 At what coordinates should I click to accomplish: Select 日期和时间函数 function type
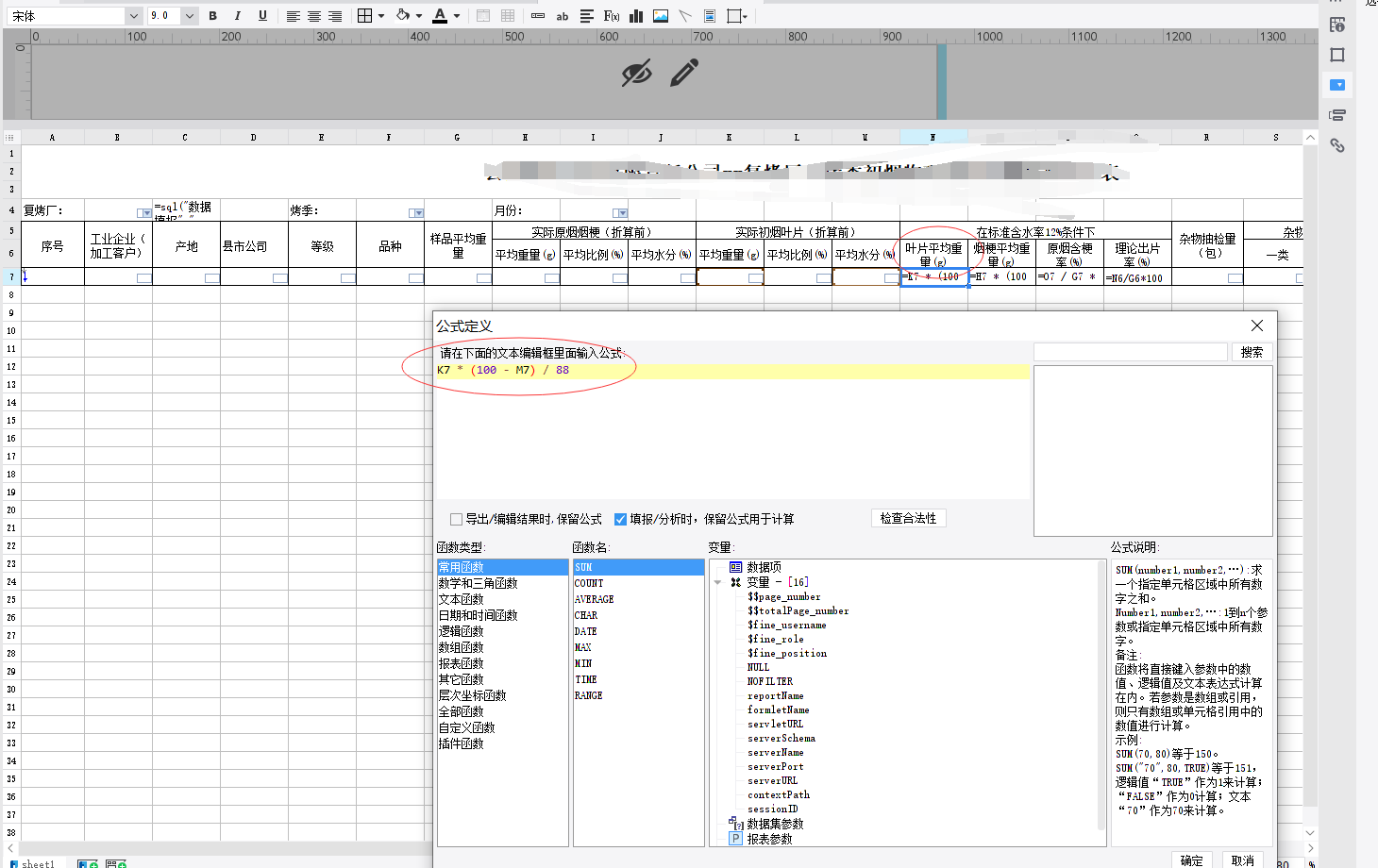pyautogui.click(x=478, y=615)
